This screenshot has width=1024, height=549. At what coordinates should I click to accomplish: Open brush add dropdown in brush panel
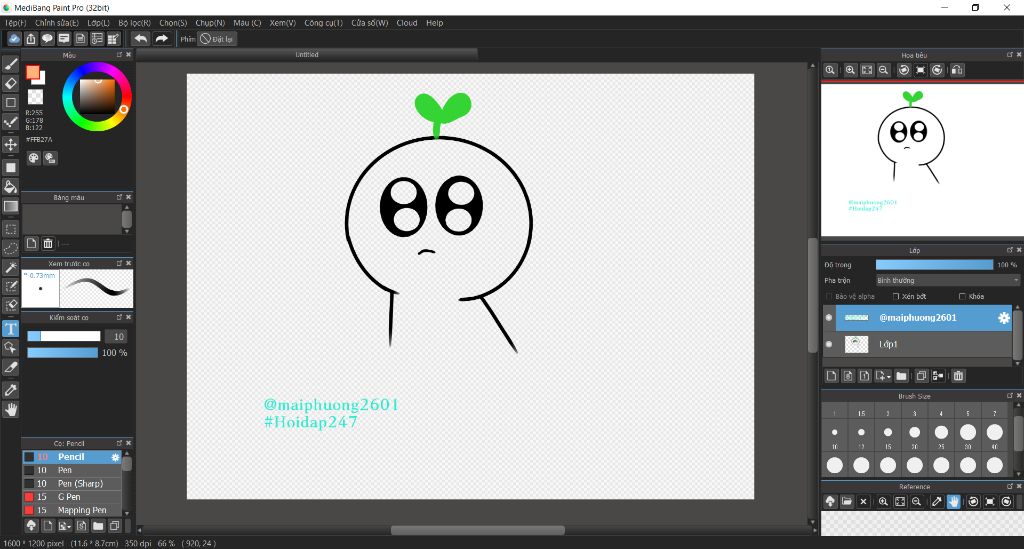pos(65,525)
